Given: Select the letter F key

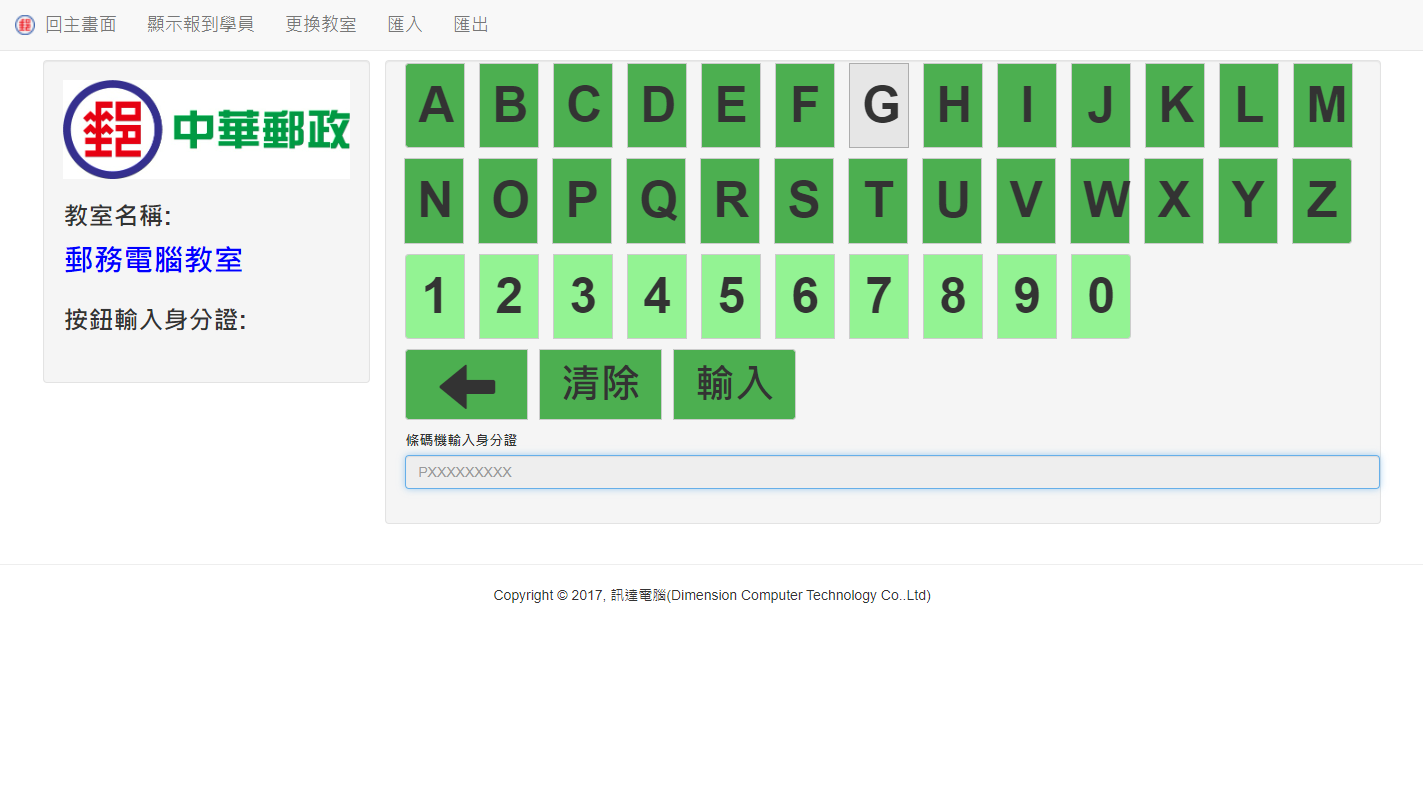Looking at the screenshot, I should coord(805,106).
